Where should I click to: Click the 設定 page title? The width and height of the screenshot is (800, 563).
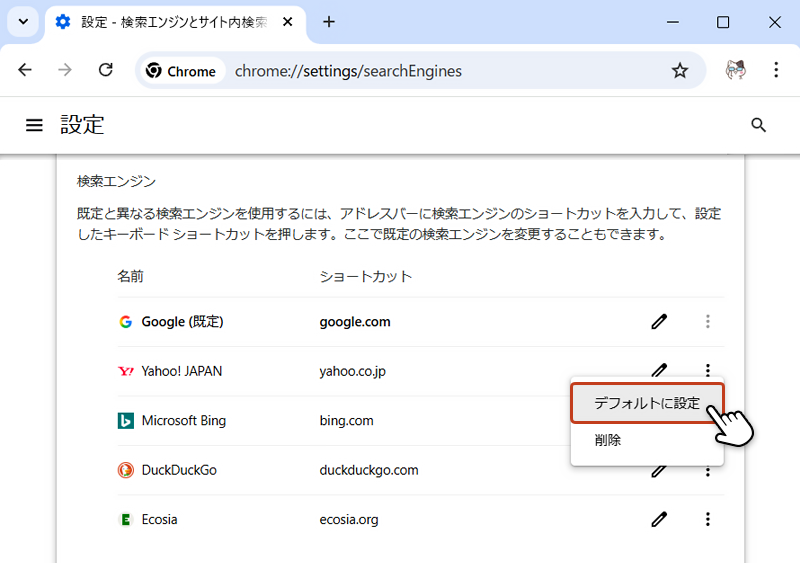82,125
